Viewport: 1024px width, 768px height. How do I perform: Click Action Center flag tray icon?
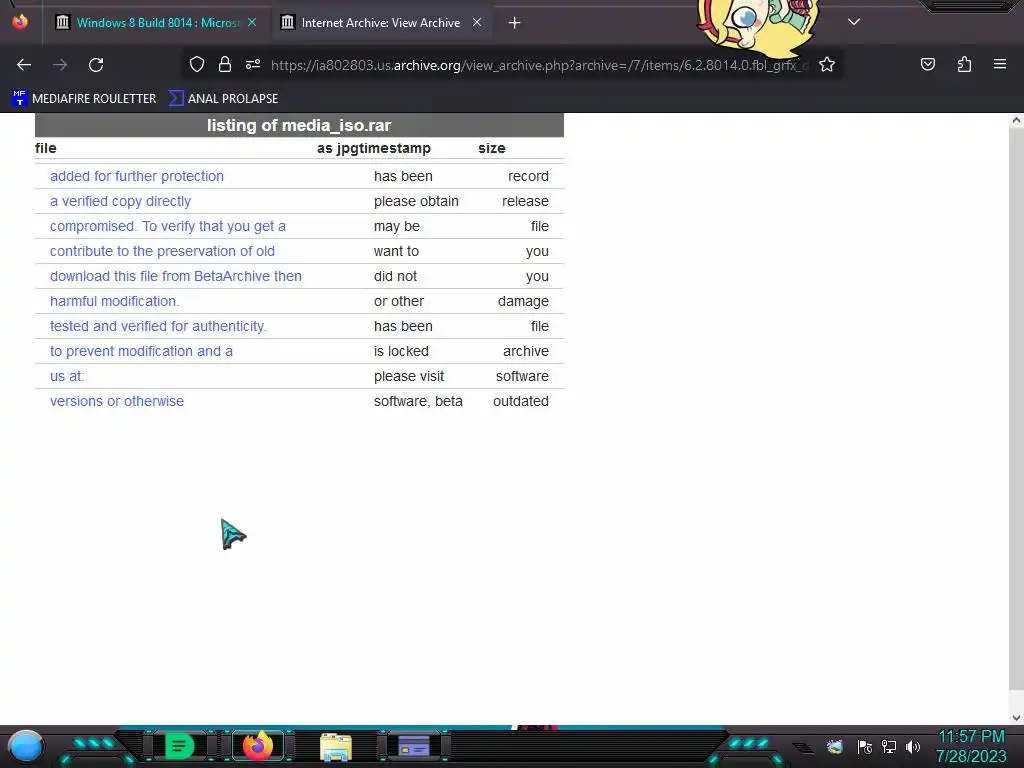[x=864, y=746]
